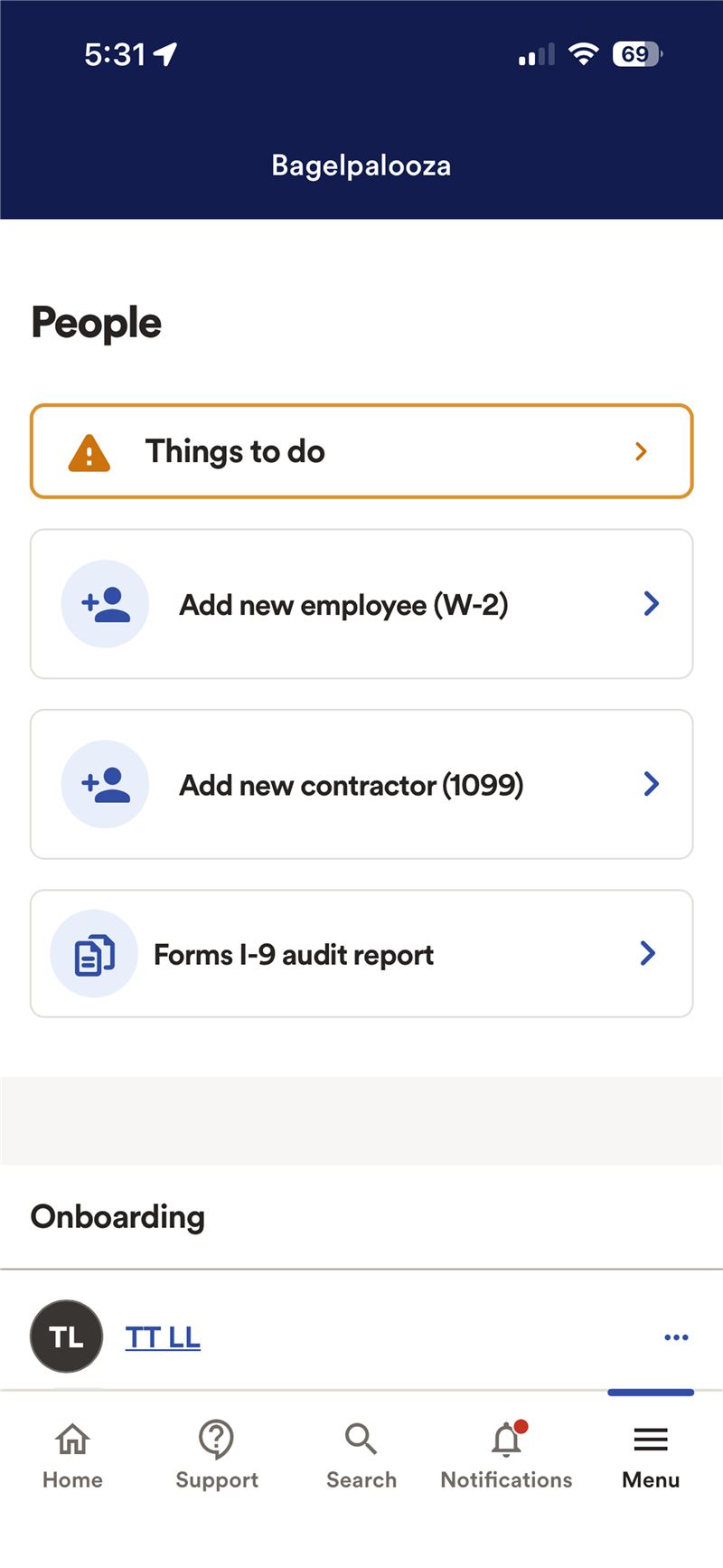Select Add new contractor (1099)
Screen dimensions: 723x1568
(351, 785)
